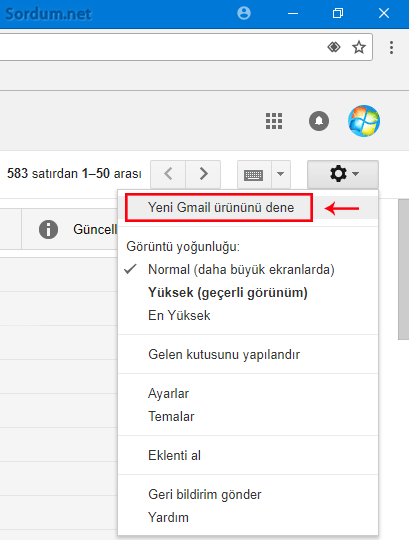Go to the older messages page
This screenshot has width=409, height=540.
coord(203,174)
